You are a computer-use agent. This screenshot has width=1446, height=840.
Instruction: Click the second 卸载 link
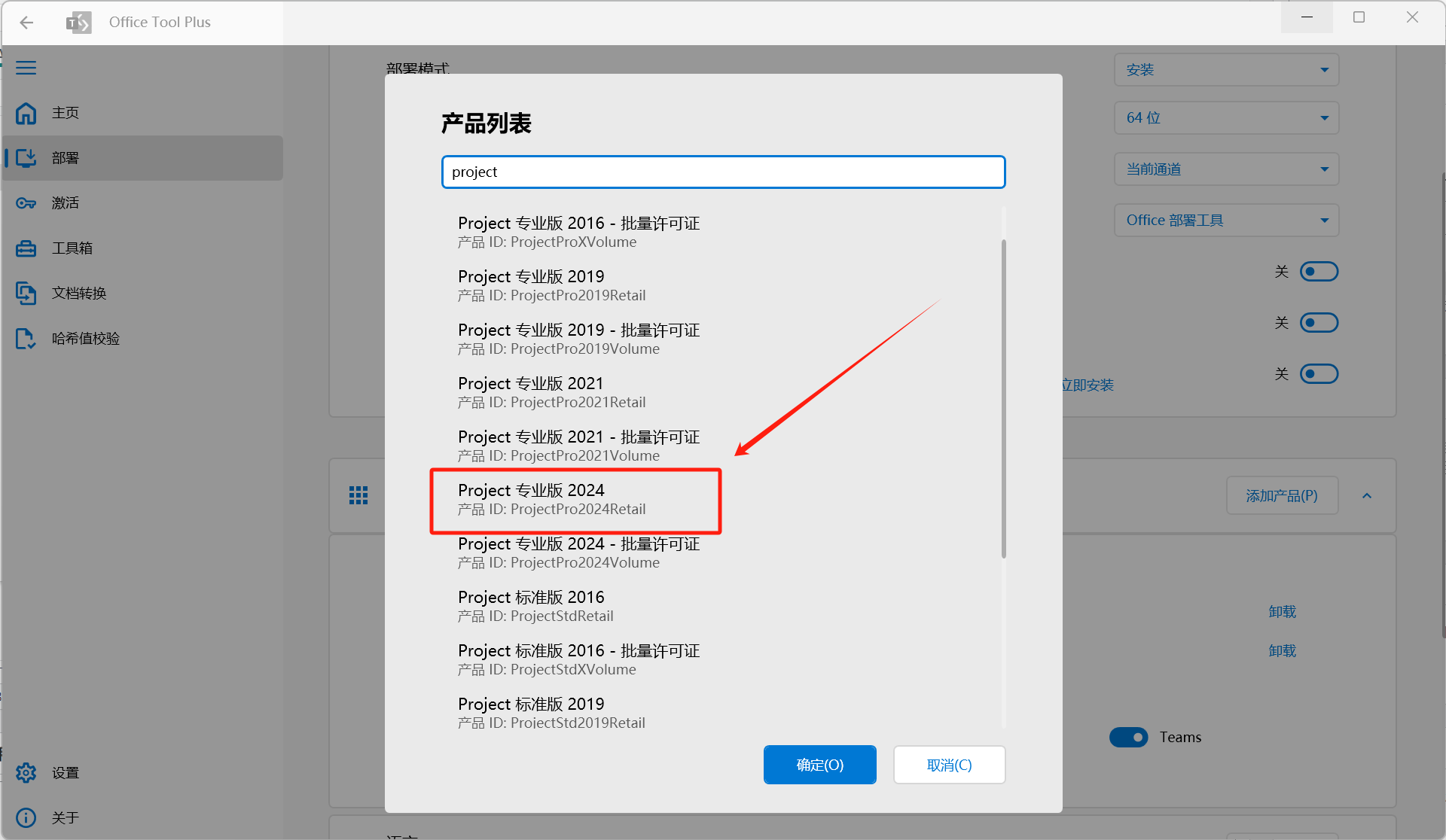[x=1283, y=651]
